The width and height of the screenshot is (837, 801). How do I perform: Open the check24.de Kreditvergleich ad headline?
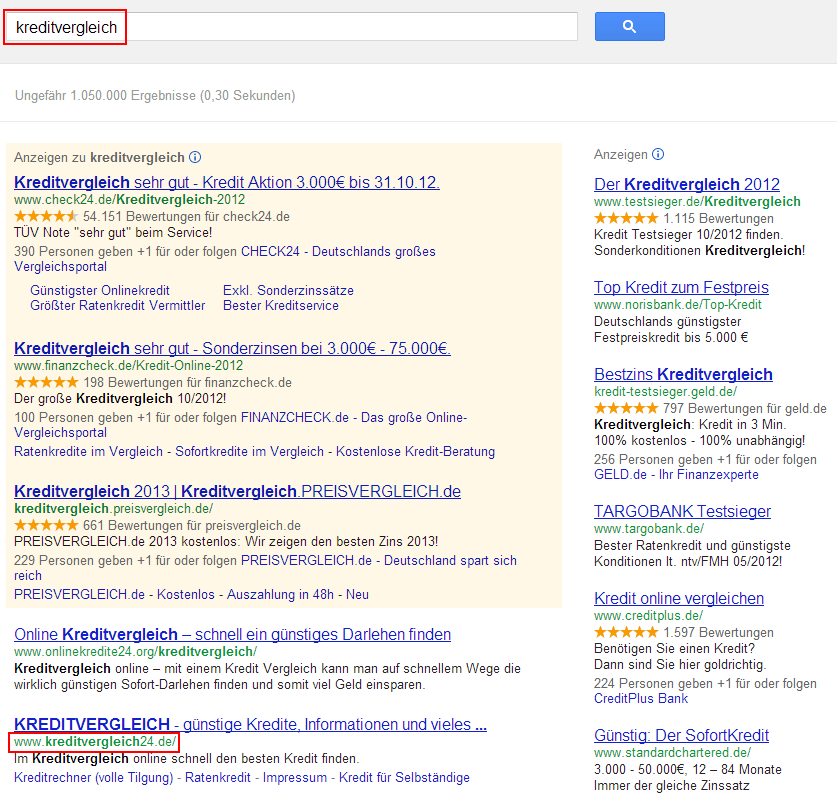(227, 182)
